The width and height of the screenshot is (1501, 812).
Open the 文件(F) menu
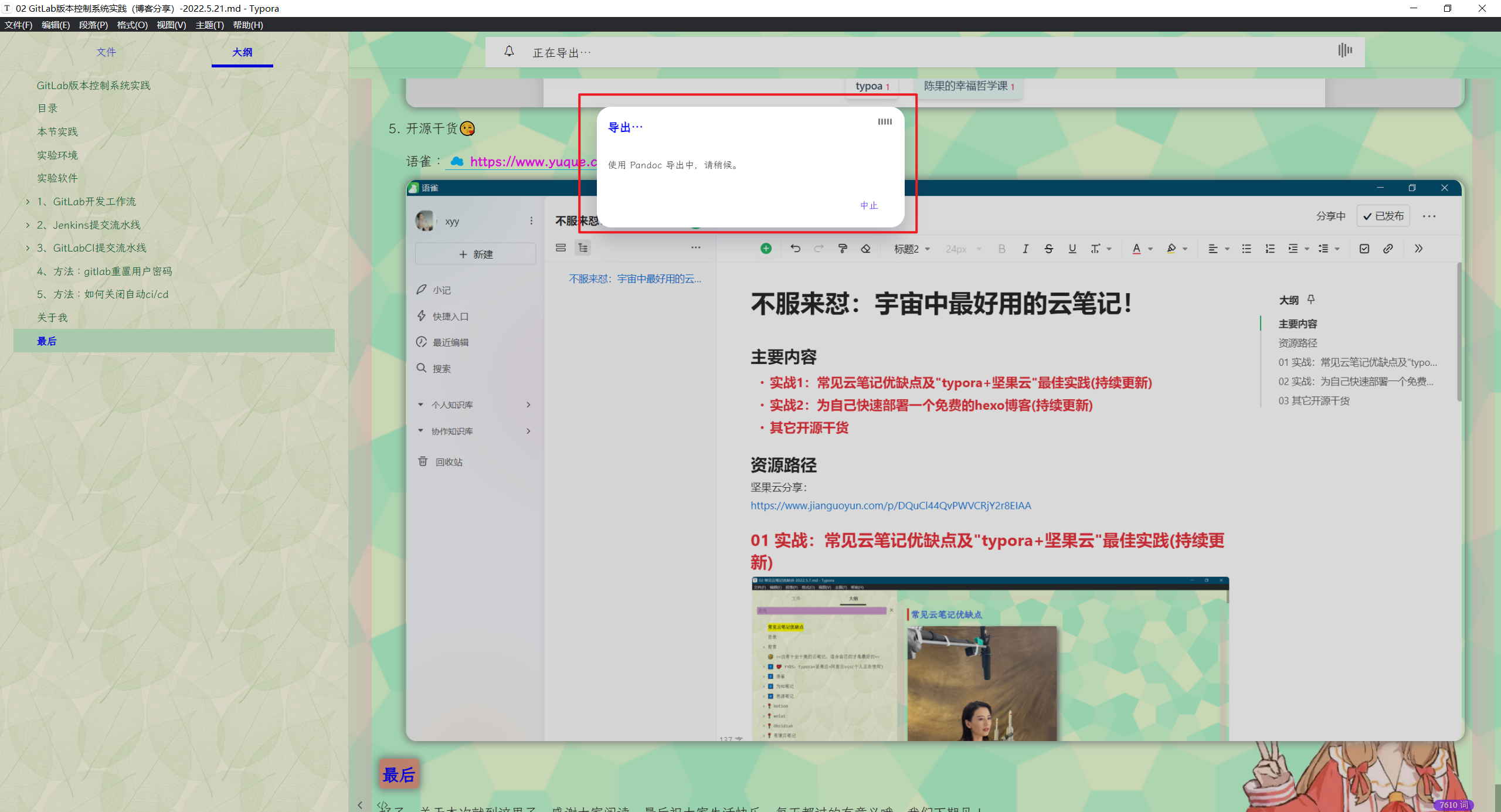18,25
